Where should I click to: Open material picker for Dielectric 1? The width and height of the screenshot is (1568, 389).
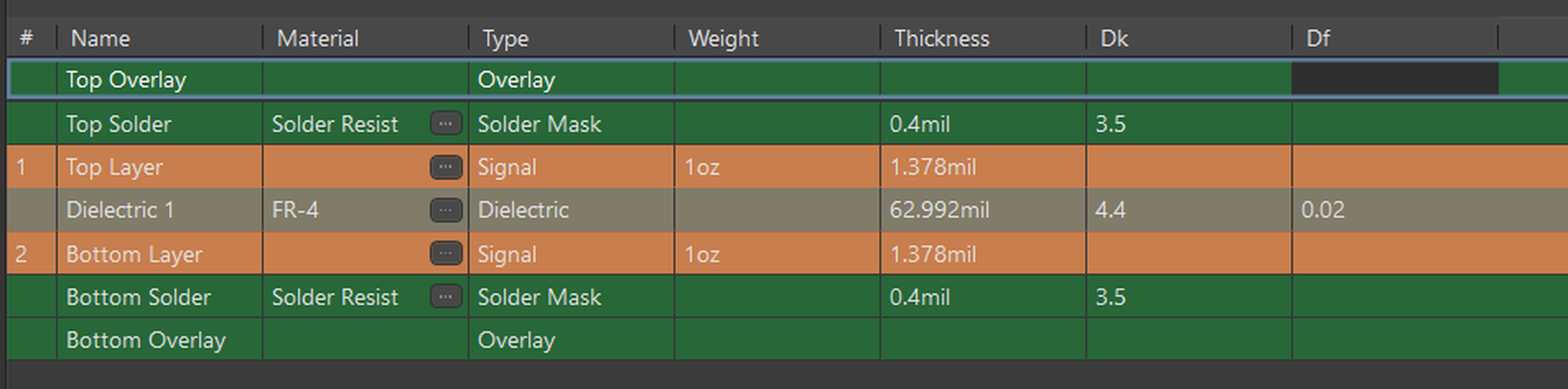(x=446, y=210)
